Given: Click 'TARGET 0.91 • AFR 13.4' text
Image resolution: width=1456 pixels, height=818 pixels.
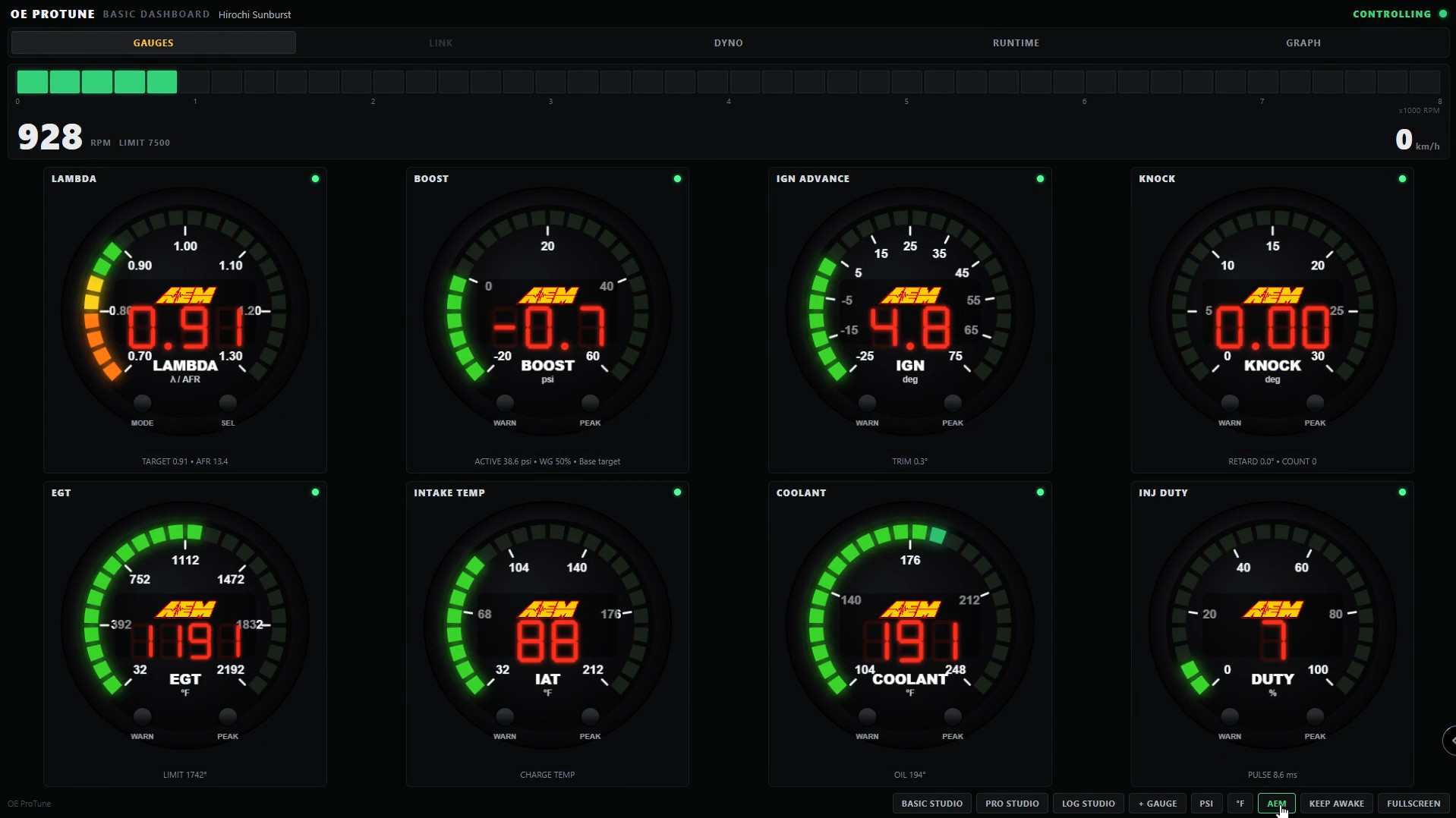Looking at the screenshot, I should (184, 461).
